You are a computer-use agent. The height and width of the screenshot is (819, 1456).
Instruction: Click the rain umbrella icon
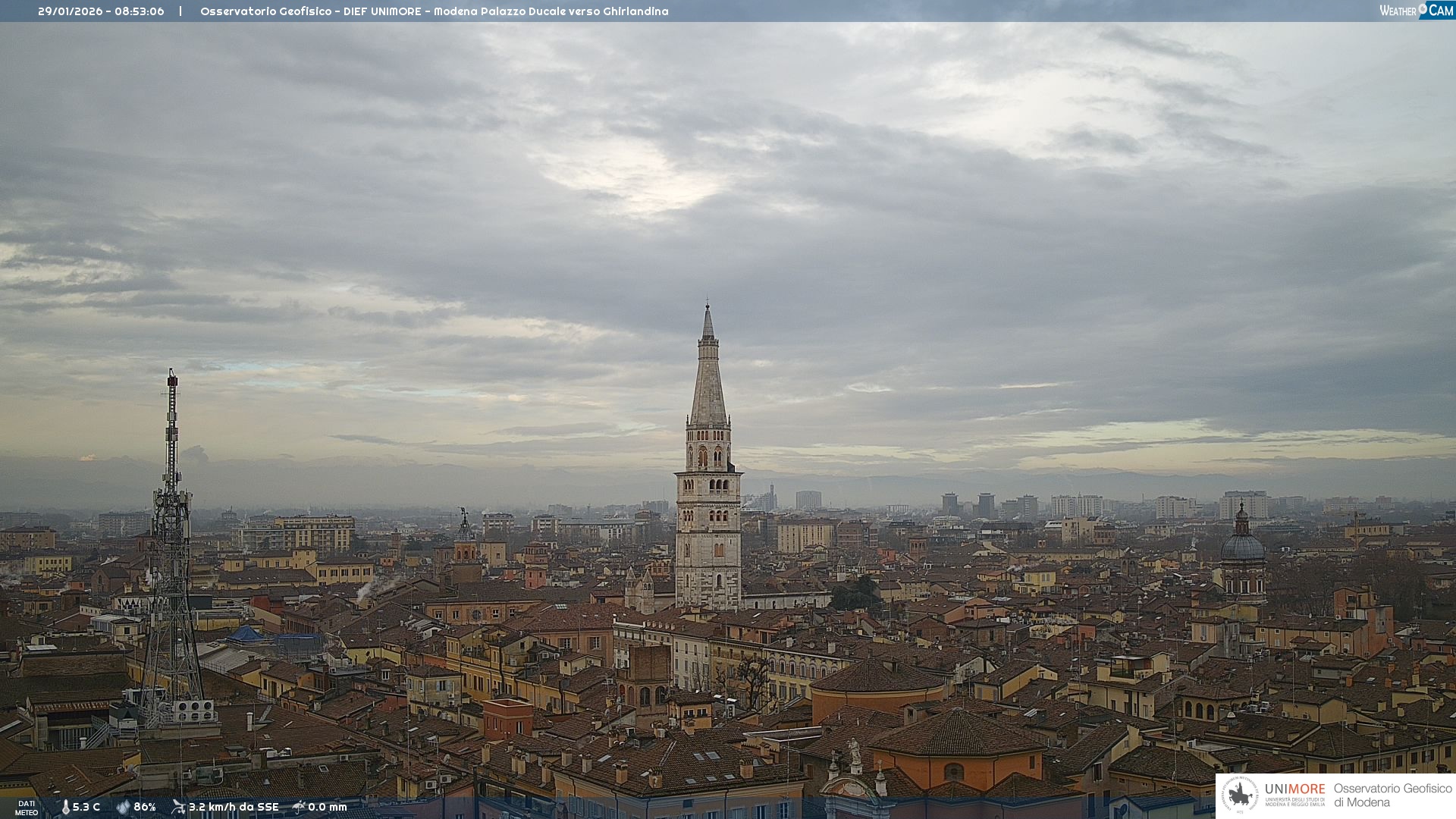[299, 807]
